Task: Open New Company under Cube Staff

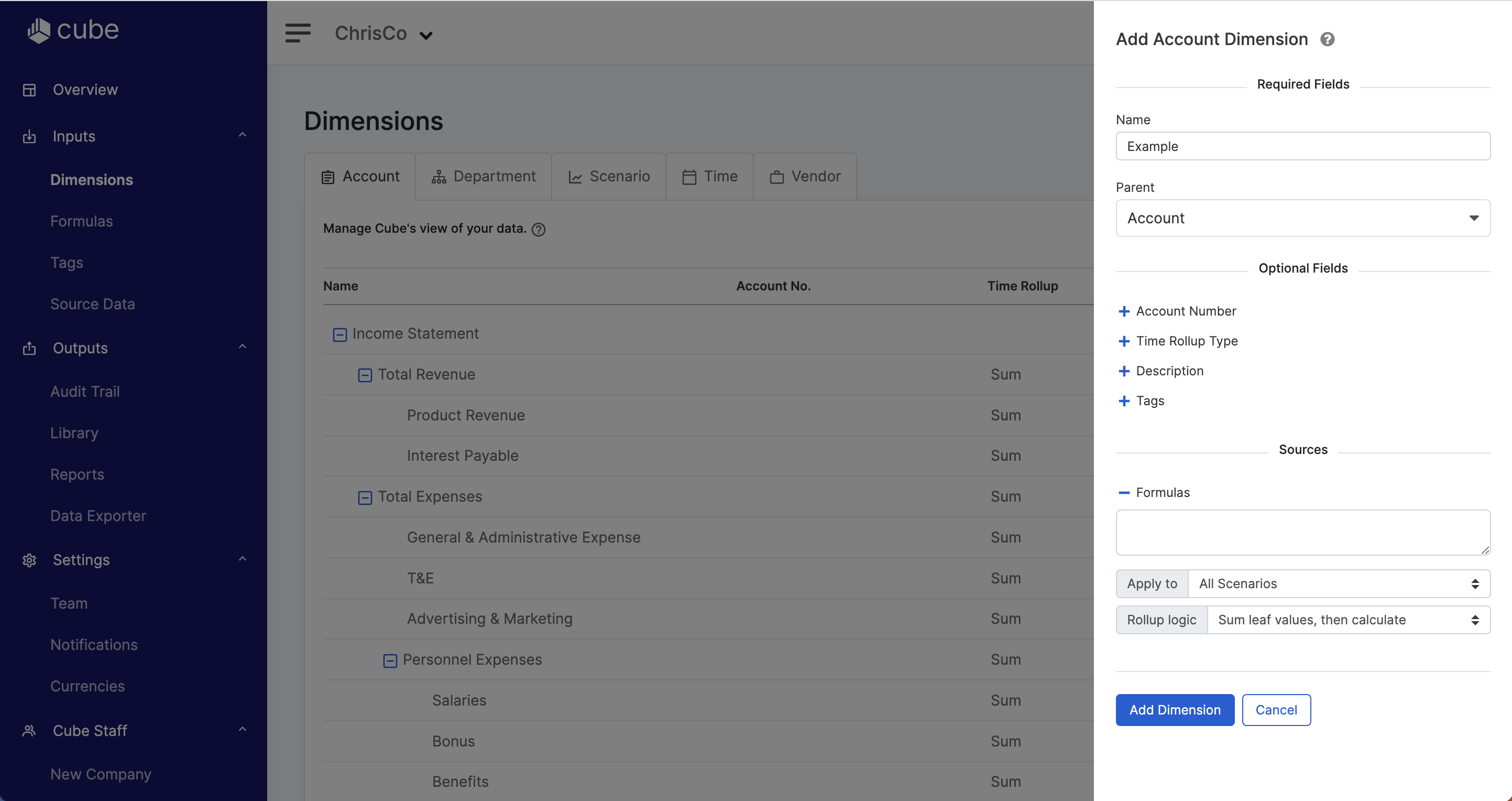Action: pos(101,775)
